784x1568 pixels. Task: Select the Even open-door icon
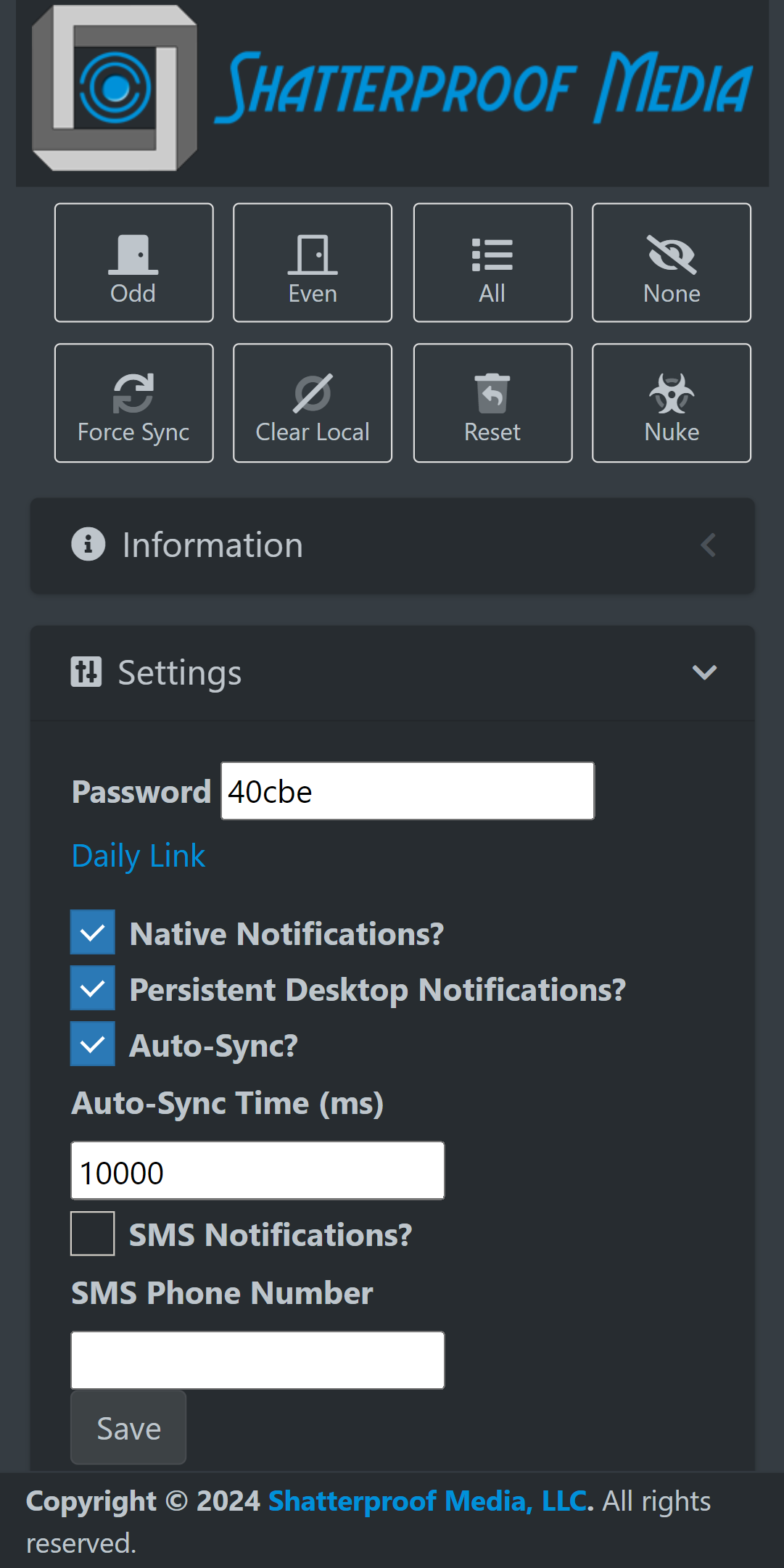[313, 255]
